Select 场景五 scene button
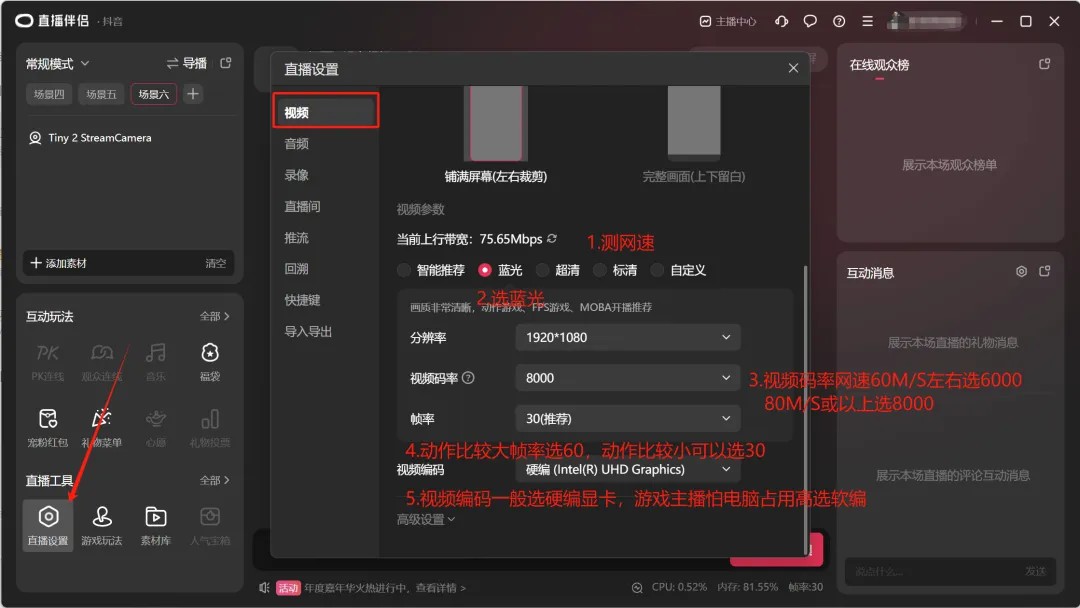The height and width of the screenshot is (608, 1080). point(101,94)
